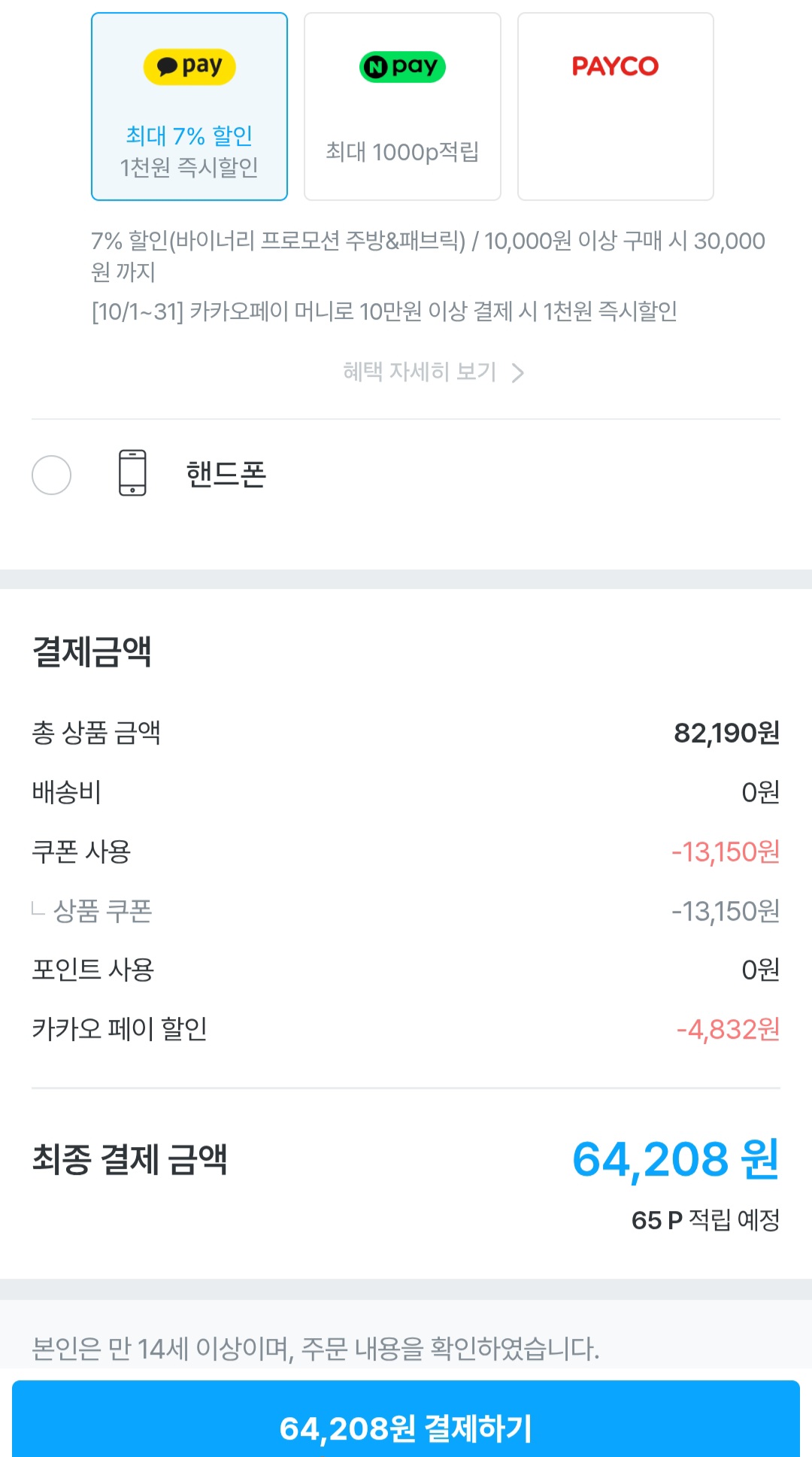Select the yellow Kakao Pay logo

click(189, 67)
